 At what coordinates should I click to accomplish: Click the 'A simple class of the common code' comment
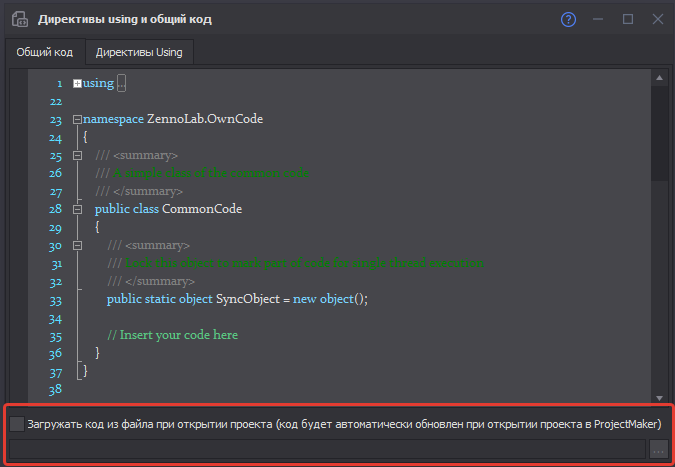tap(202, 173)
